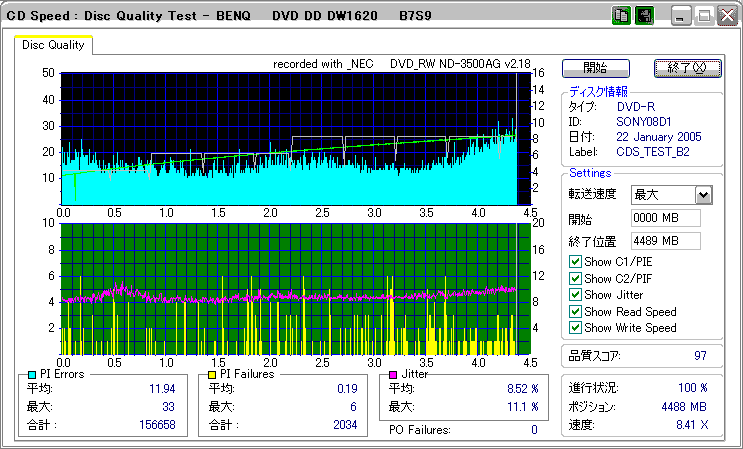Minimize the CD Speed window
The image size is (743, 449).
click(681, 16)
